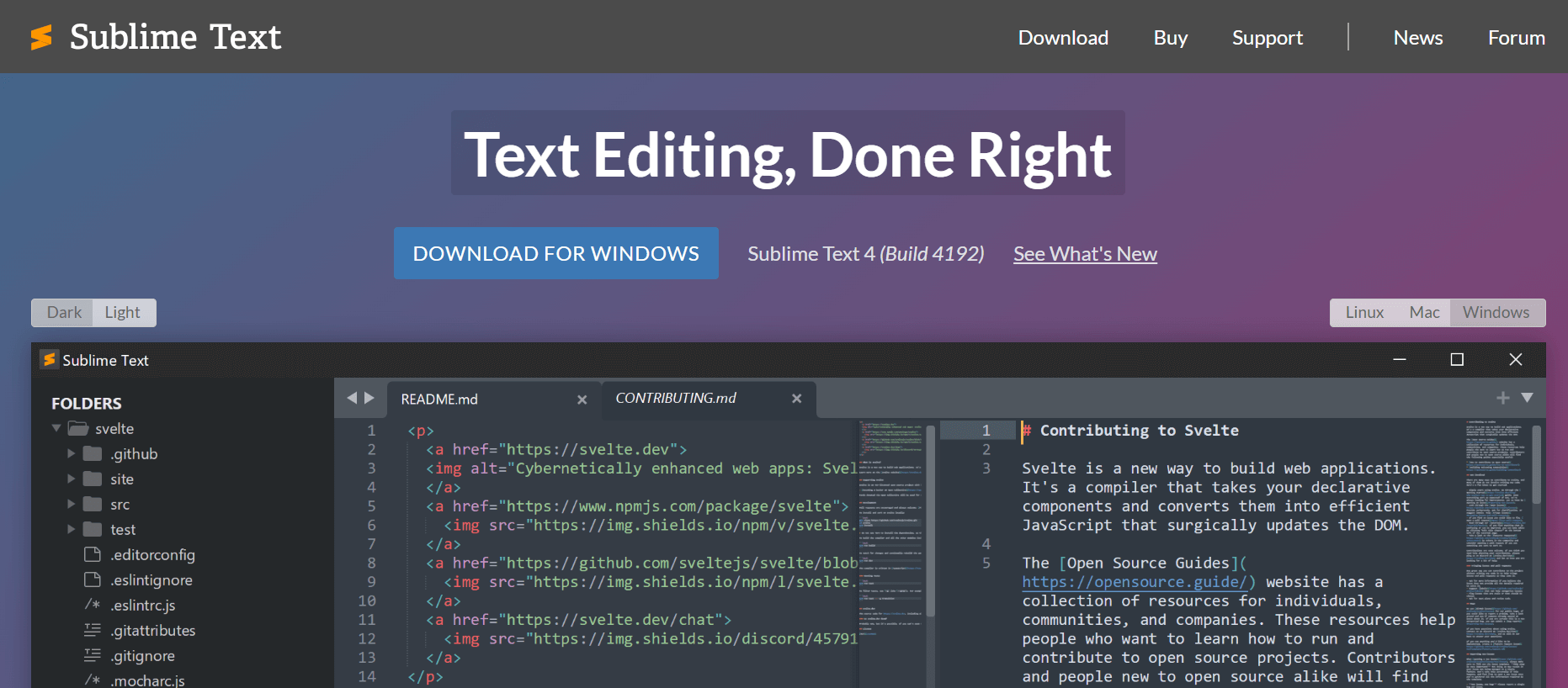This screenshot has height=688, width=1568.
Task: Click the CONTRIBUTING.md minimap
Action: click(1496, 554)
